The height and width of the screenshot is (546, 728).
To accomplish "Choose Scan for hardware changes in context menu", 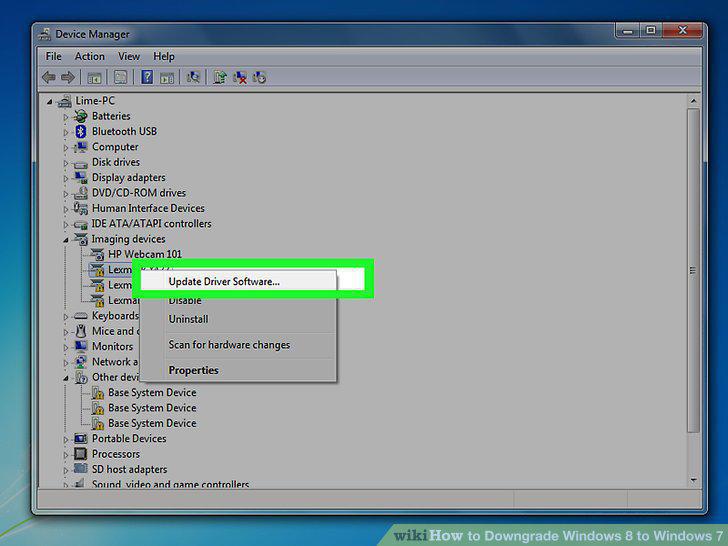I will pos(238,344).
